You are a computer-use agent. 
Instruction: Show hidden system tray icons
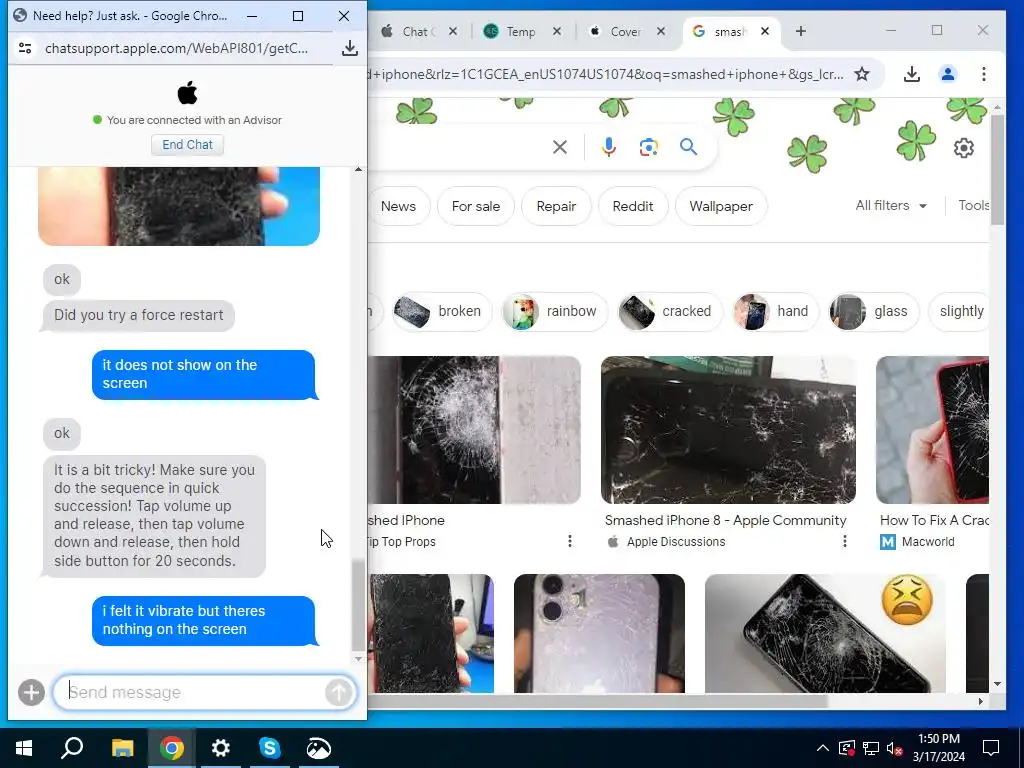click(823, 748)
